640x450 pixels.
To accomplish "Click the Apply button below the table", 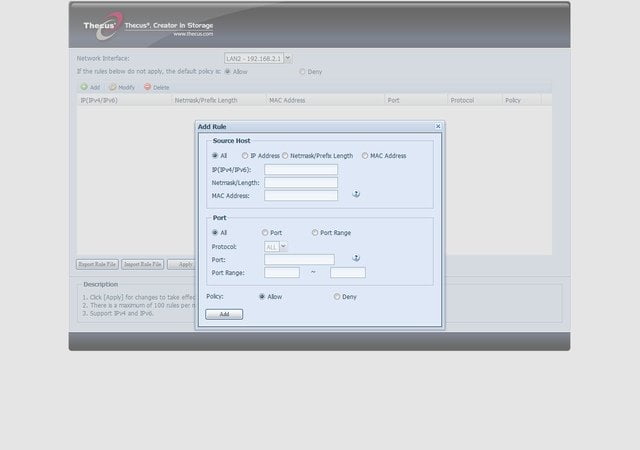I will 181,264.
